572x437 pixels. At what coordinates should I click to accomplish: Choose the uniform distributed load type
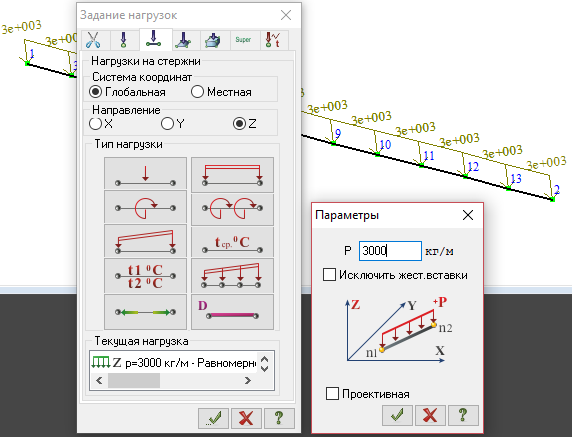point(232,174)
